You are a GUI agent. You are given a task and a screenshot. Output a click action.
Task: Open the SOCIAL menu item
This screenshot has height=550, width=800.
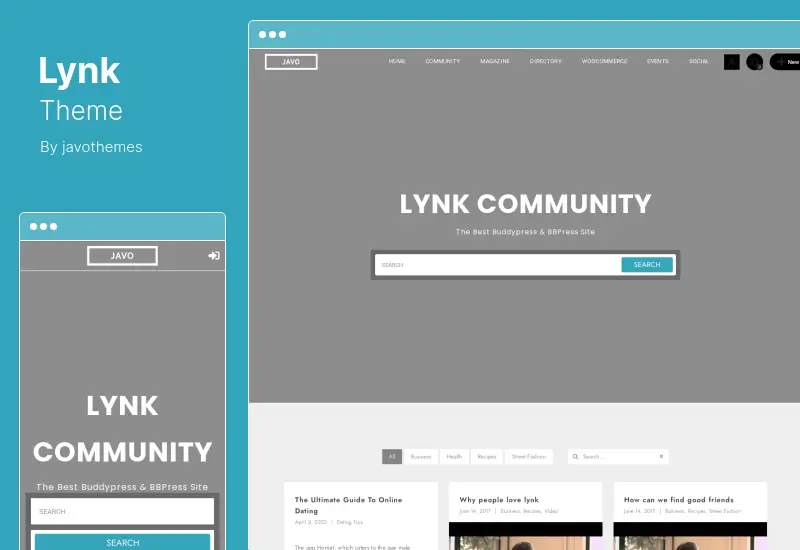click(698, 61)
